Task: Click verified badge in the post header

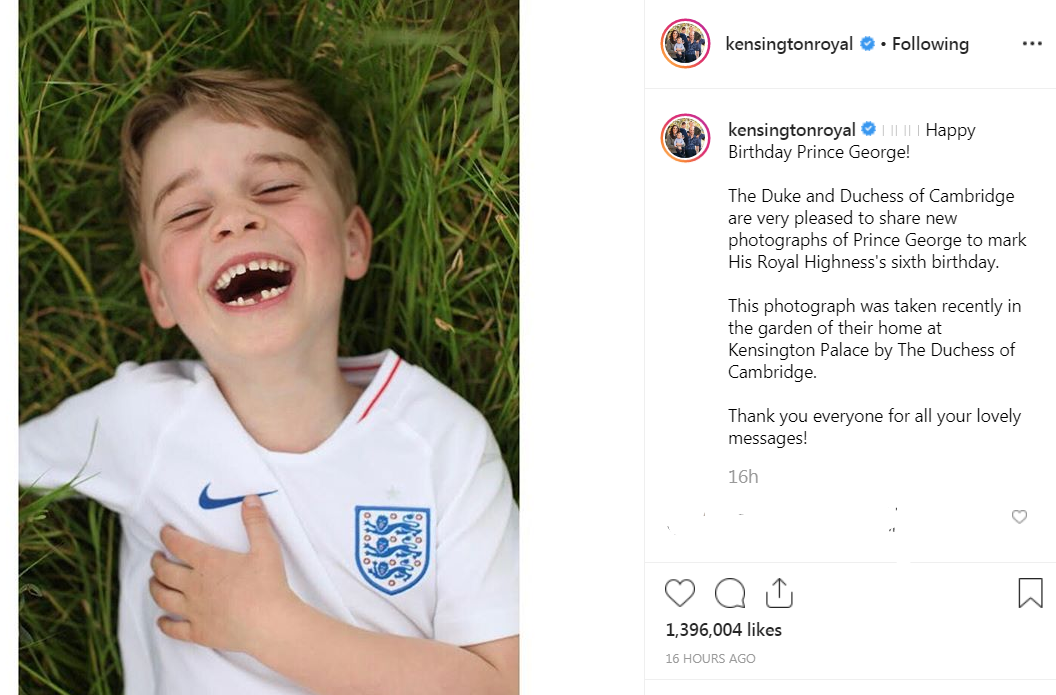Action: pyautogui.click(x=868, y=44)
